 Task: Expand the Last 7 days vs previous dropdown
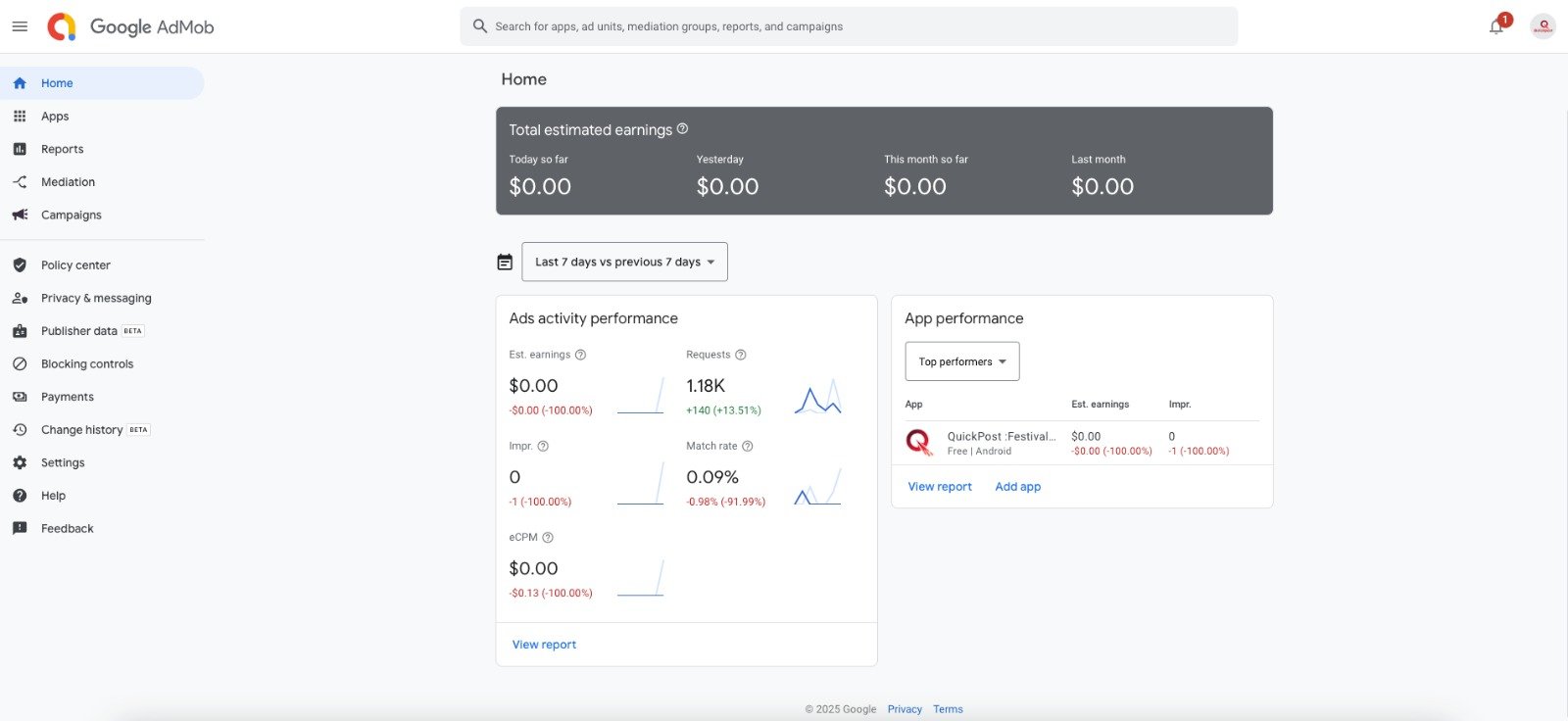624,262
